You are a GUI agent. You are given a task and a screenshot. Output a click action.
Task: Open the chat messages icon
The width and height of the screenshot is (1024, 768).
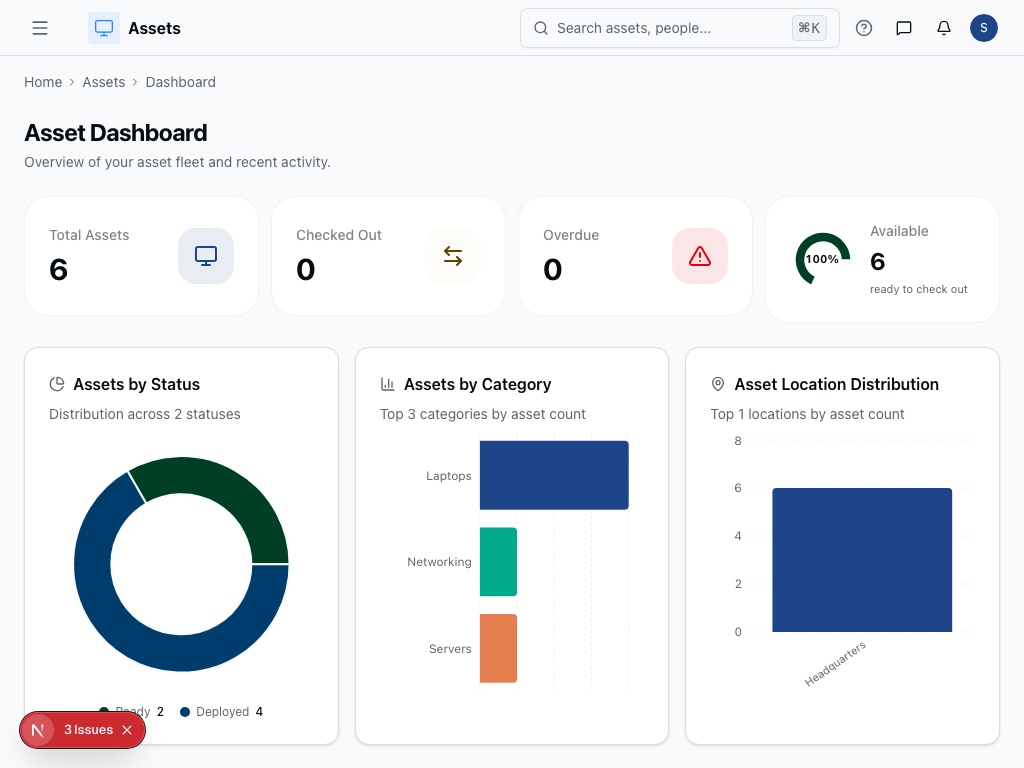(x=904, y=28)
